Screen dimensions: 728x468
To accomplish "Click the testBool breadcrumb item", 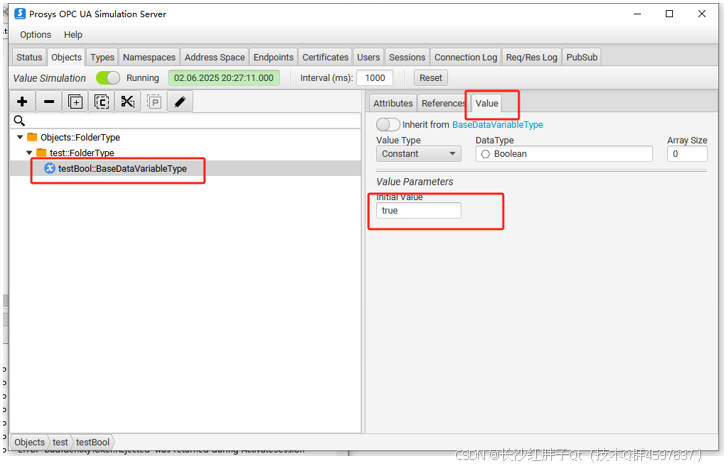I will pyautogui.click(x=92, y=442).
